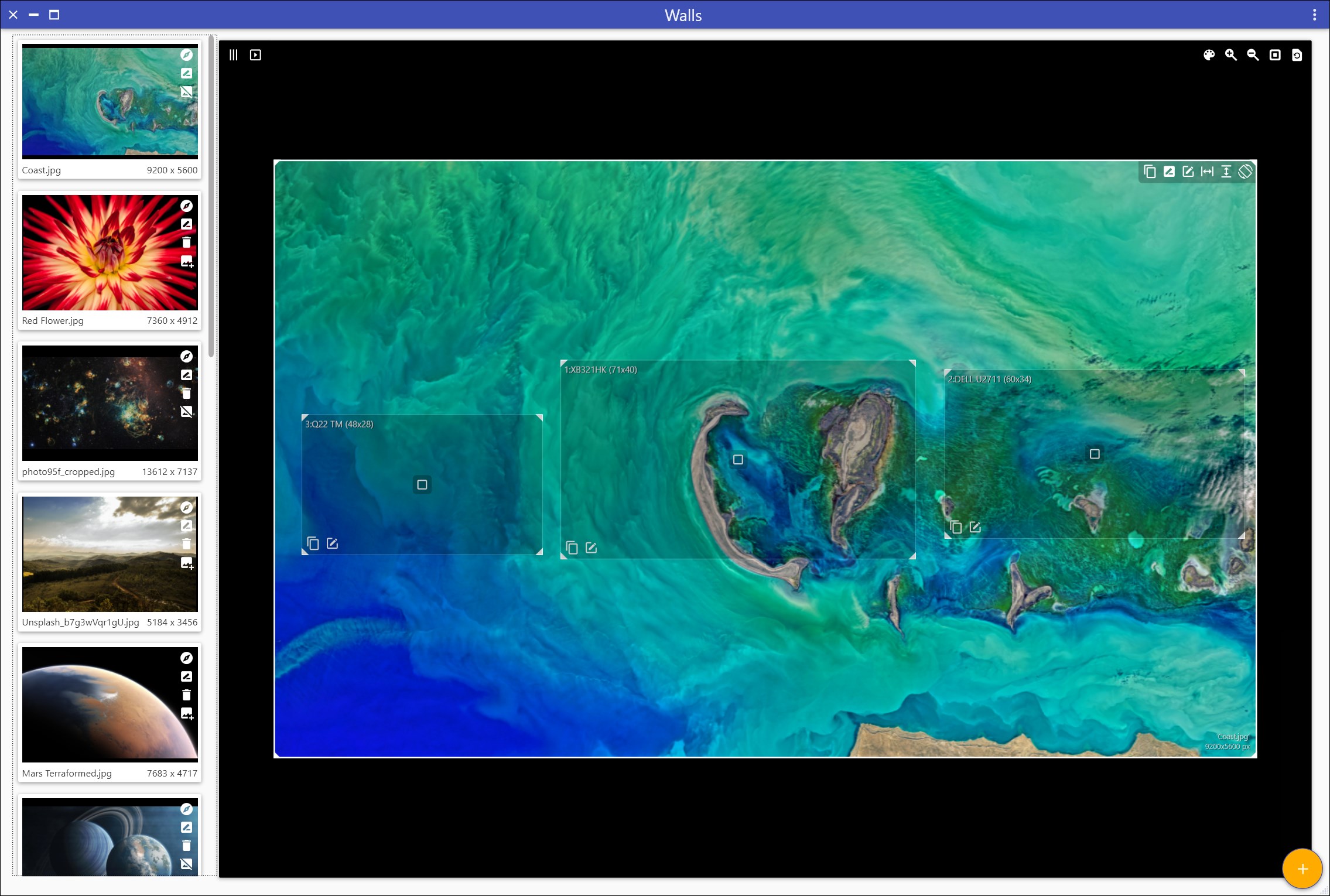Delete Red Flower.jpg with trash icon
Viewport: 1330px width, 896px height.
pos(186,242)
